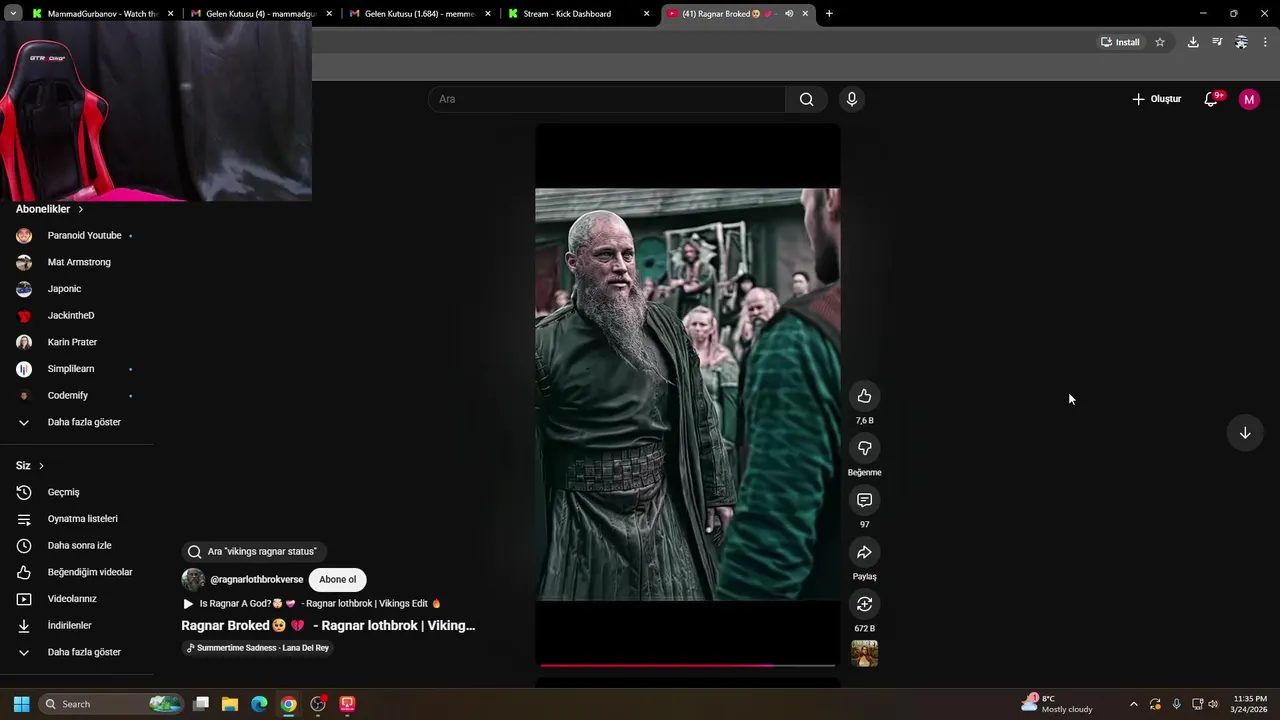1280x720 pixels.
Task: Open the media controls toolbar icon
Action: pos(1217,42)
